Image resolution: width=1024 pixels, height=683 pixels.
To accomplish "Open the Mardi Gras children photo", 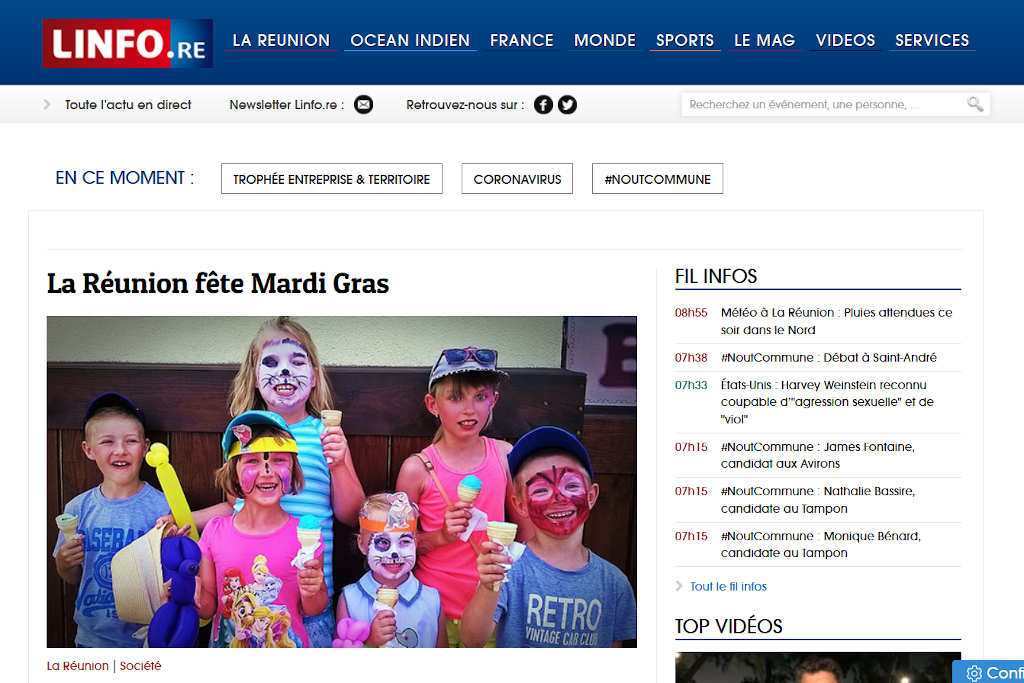I will point(342,482).
